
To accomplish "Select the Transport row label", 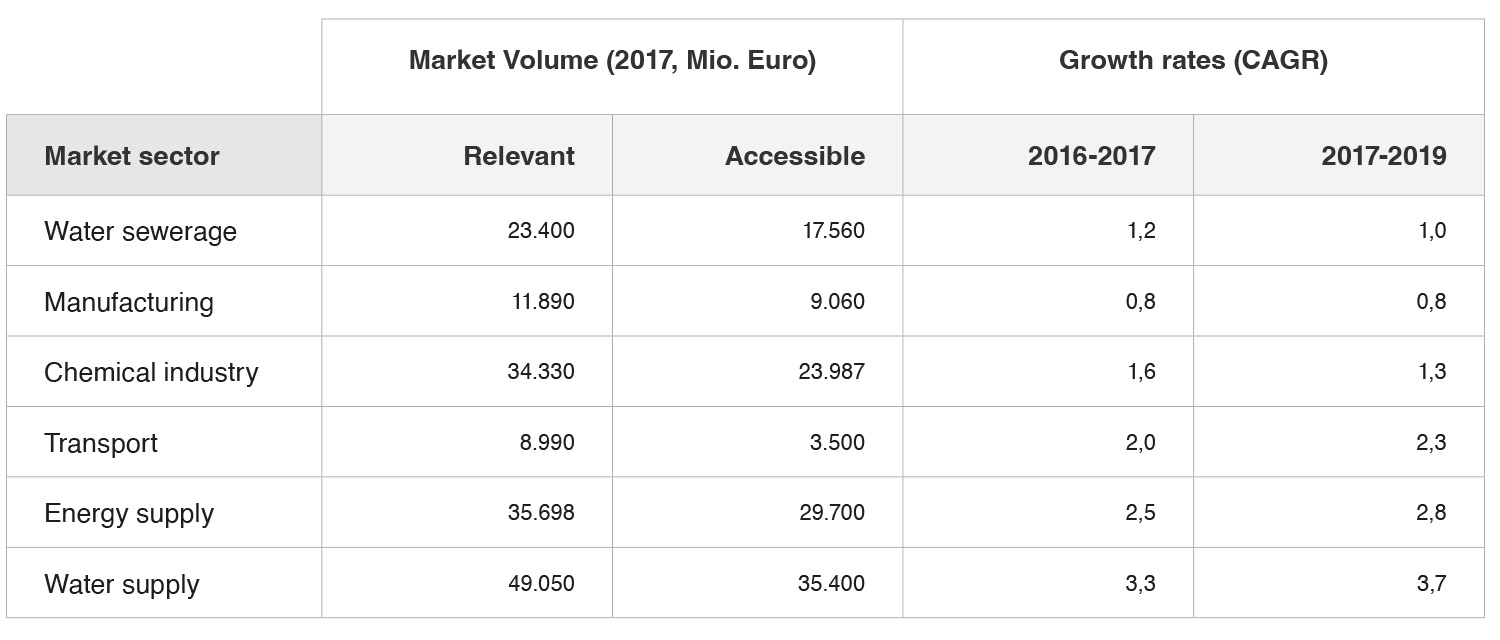I will click(100, 443).
